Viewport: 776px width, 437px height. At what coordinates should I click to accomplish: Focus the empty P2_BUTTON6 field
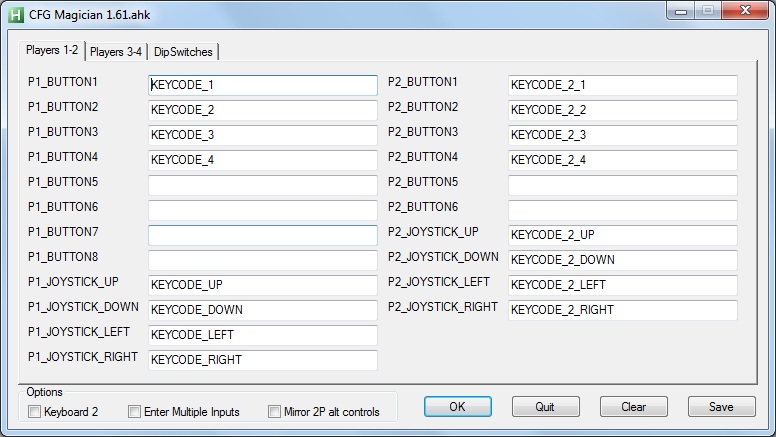[x=622, y=210]
